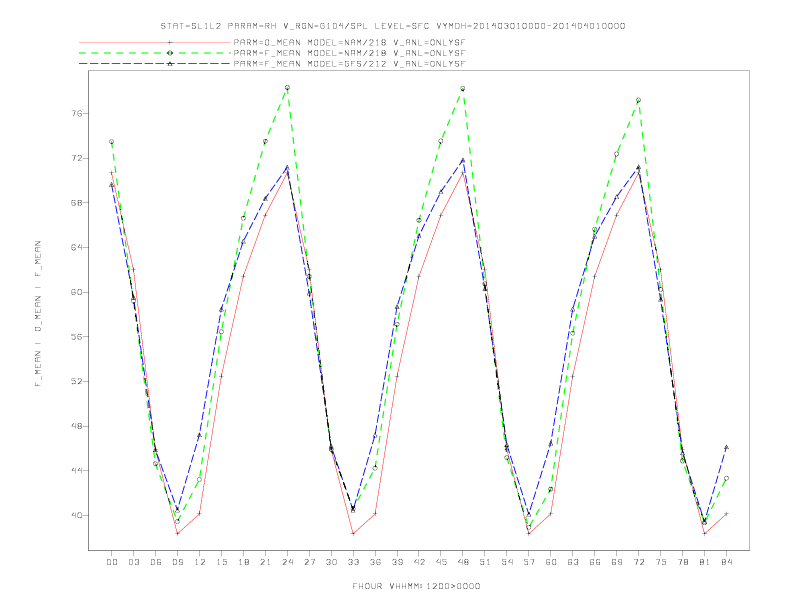Click the x-axis tick label 51
Screen dimensions: 792x612
coord(485,562)
